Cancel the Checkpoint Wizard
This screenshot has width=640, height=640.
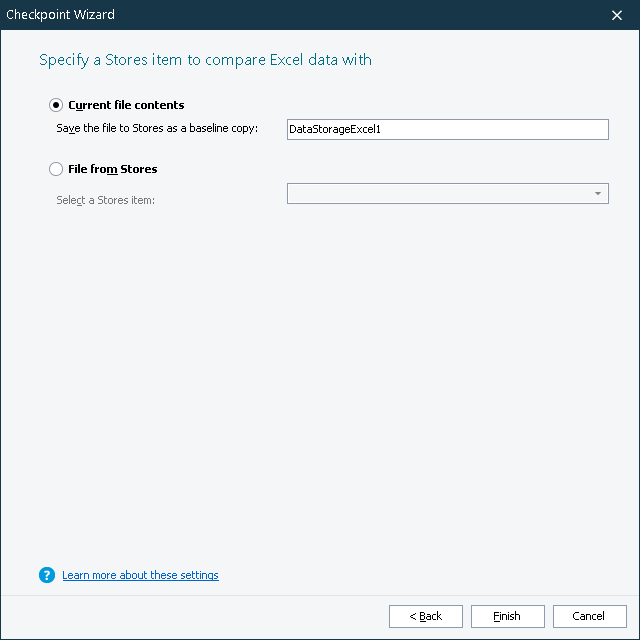590,616
